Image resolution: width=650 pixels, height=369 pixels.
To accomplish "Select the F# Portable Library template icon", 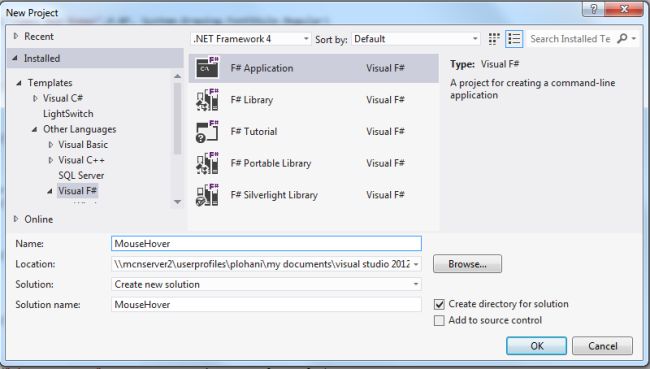I will (x=207, y=163).
